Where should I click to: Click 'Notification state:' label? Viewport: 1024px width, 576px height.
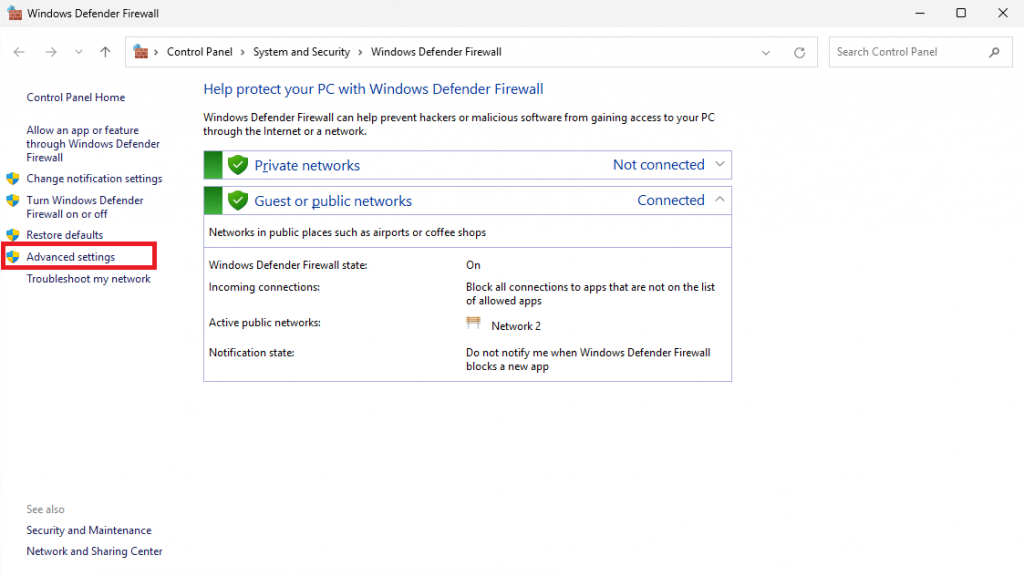pyautogui.click(x=251, y=353)
